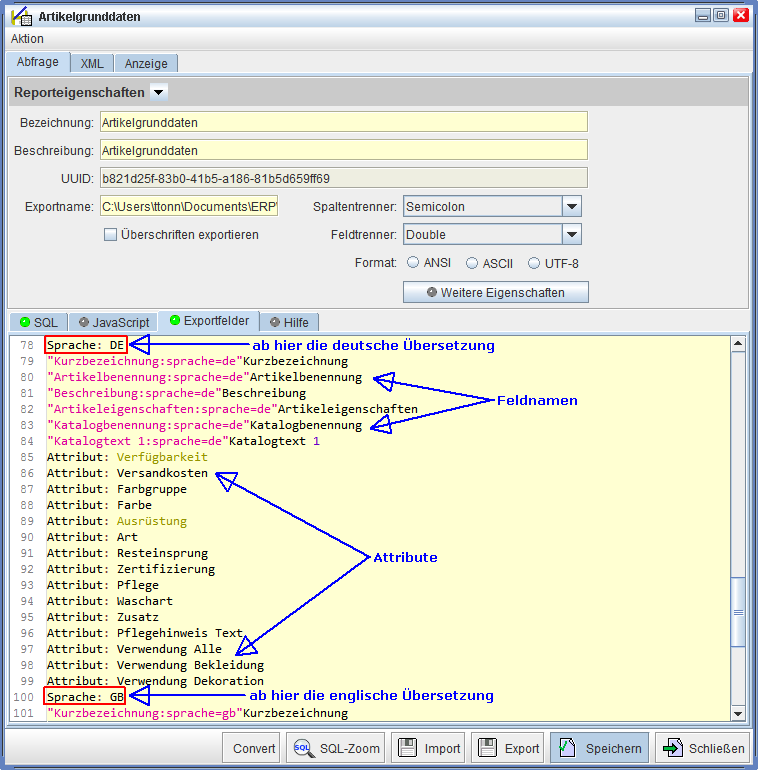Click the Weitere Eigenschaften button
The image size is (758, 770).
tap(495, 292)
